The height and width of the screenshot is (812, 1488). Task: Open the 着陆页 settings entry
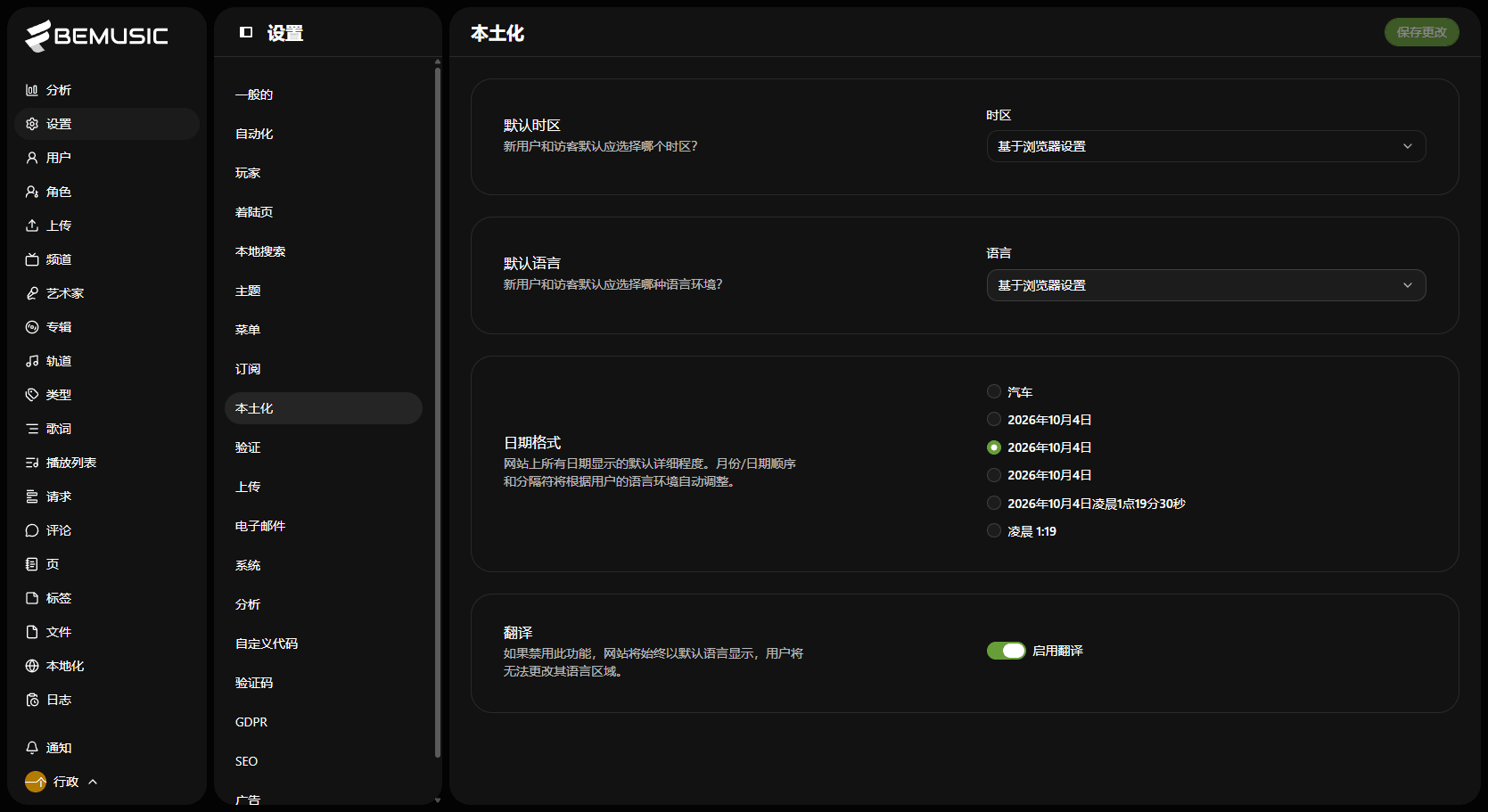323,212
